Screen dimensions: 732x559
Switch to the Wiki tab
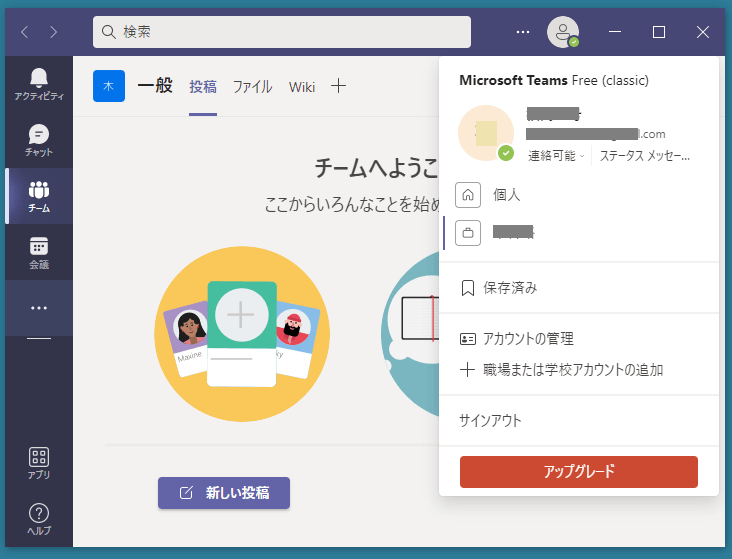tap(302, 87)
